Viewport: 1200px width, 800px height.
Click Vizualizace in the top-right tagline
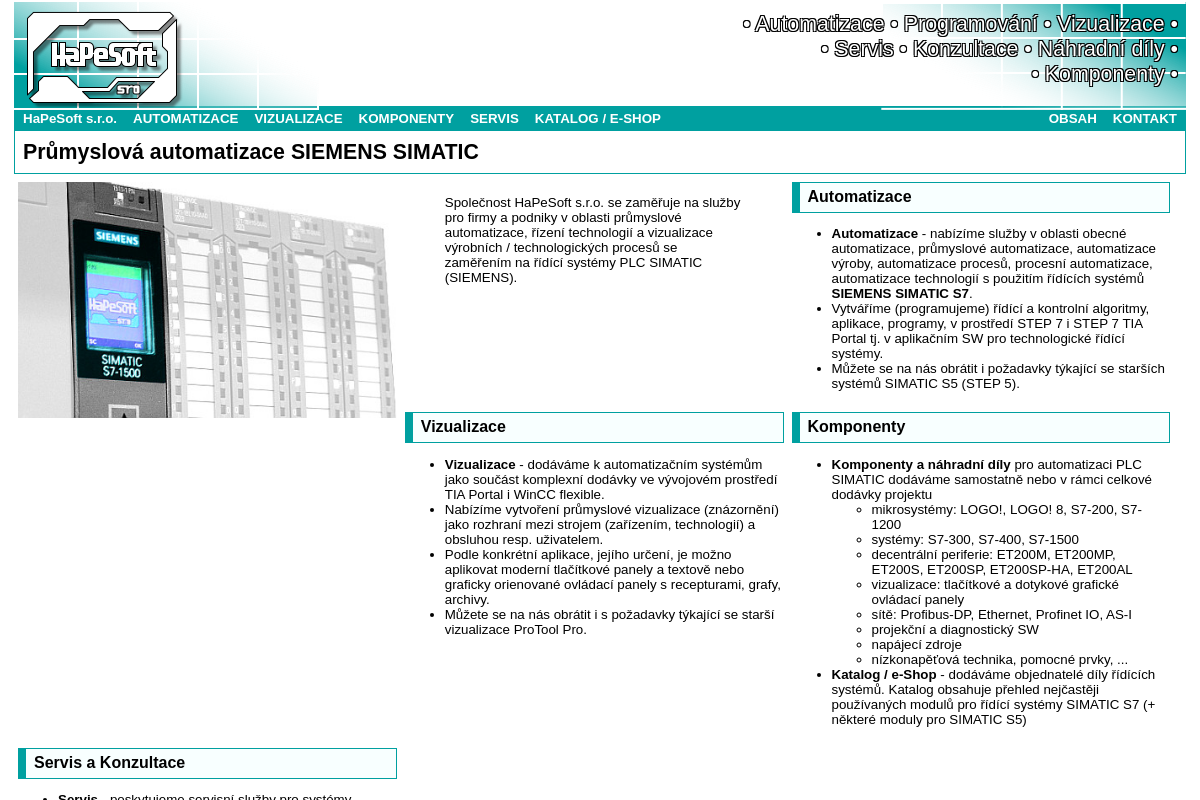pyautogui.click(x=1110, y=24)
